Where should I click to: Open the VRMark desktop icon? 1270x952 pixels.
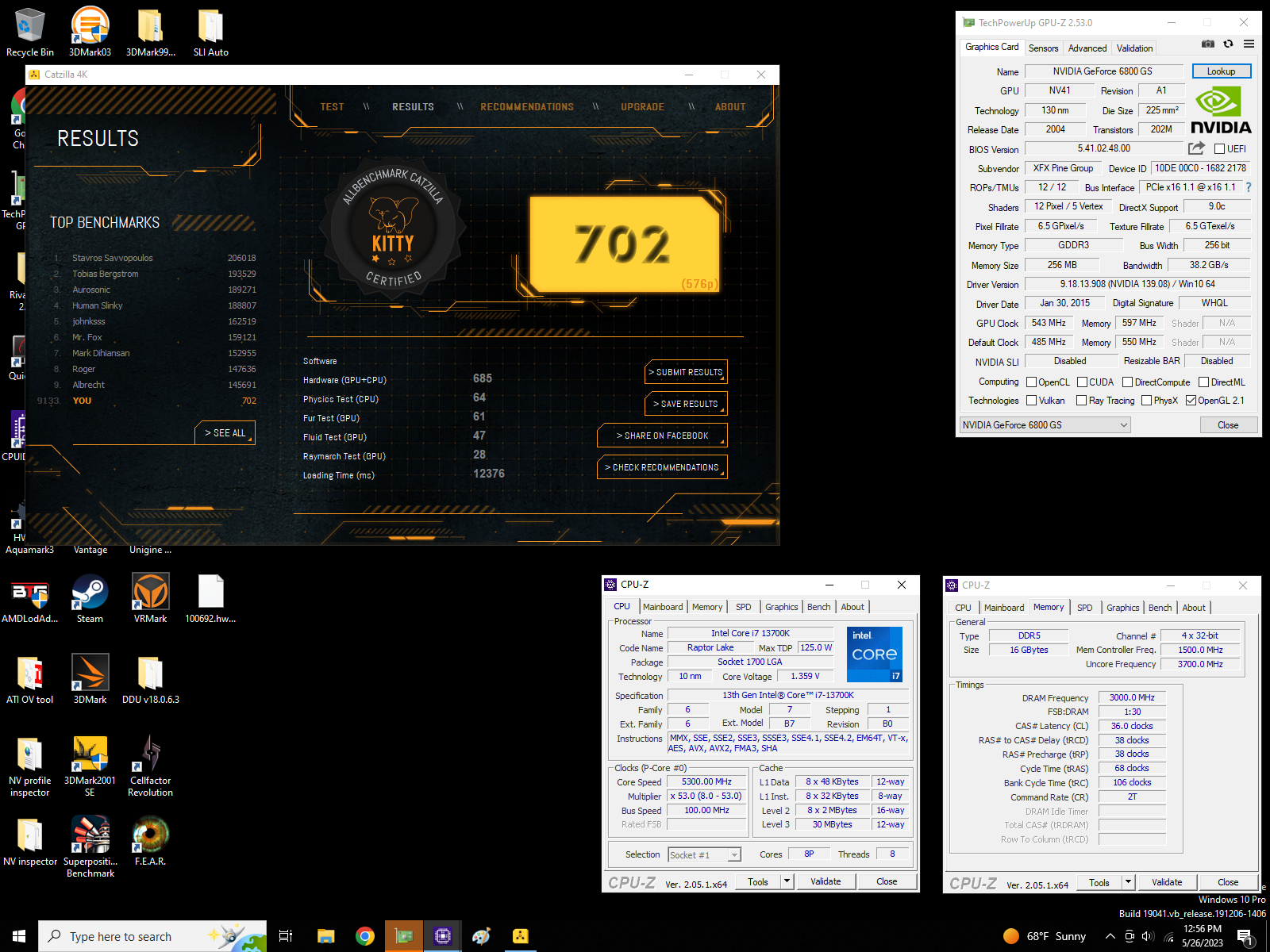click(x=150, y=599)
